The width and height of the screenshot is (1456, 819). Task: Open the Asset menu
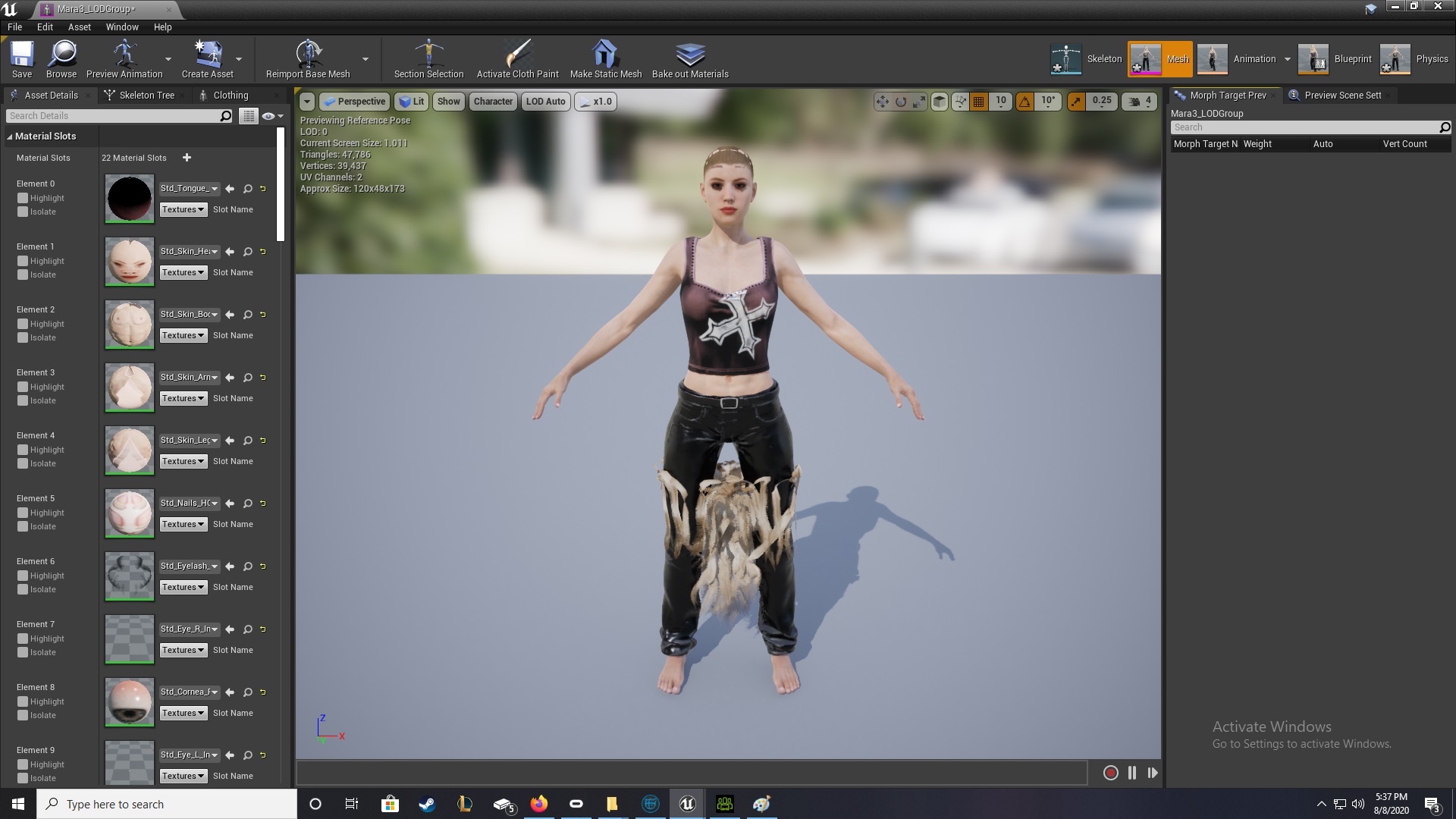coord(80,27)
